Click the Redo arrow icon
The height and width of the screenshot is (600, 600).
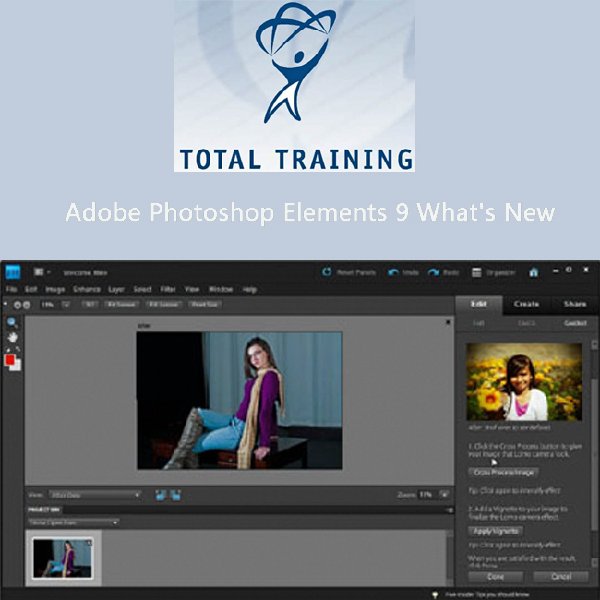(433, 272)
